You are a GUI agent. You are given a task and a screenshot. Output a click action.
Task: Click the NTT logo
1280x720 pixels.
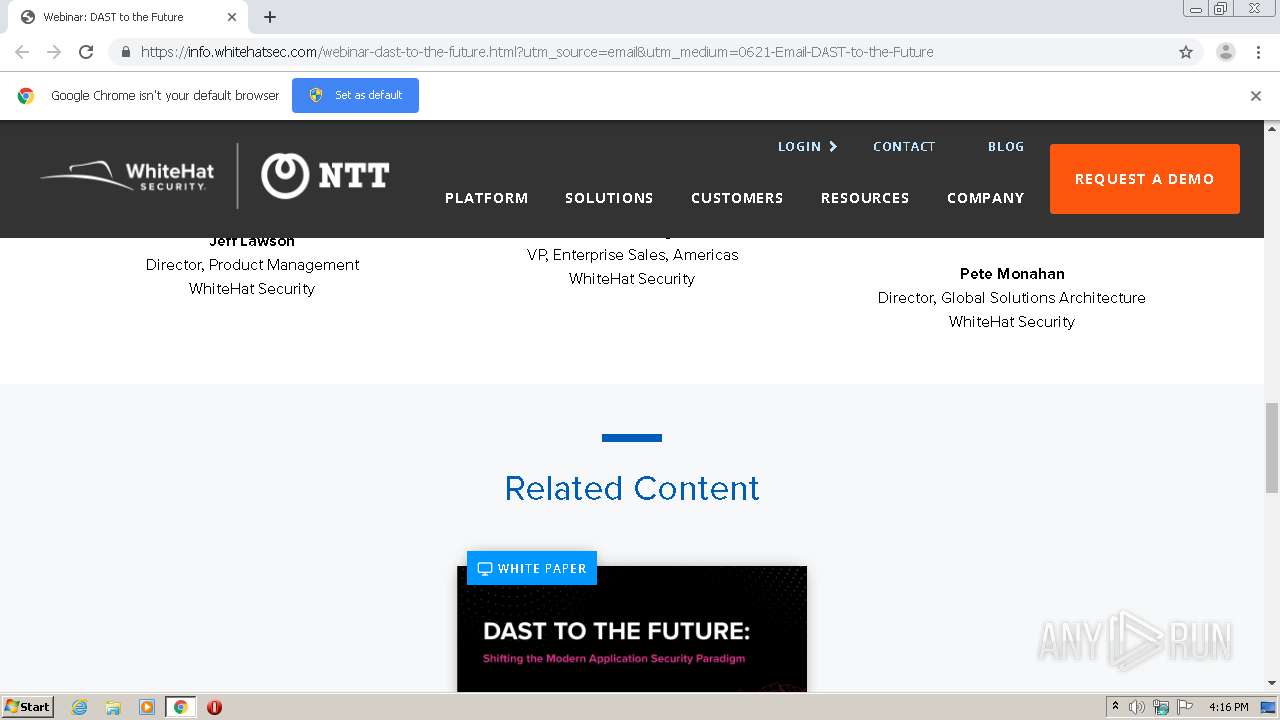325,176
